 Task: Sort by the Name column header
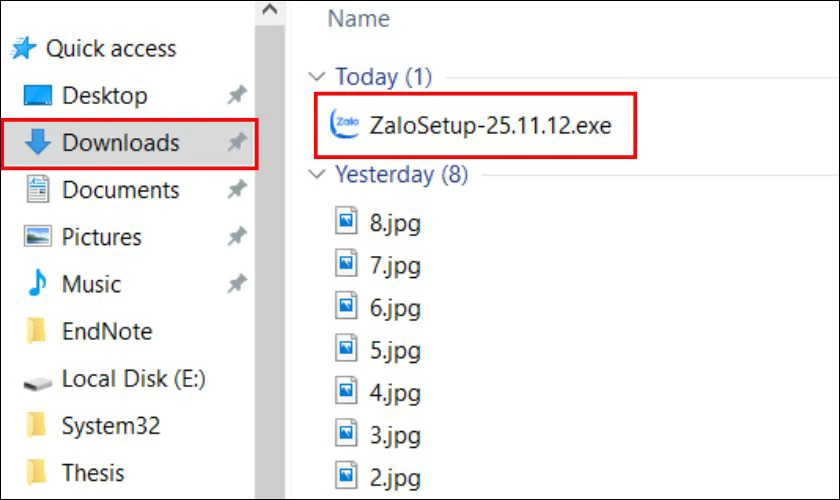pyautogui.click(x=359, y=18)
